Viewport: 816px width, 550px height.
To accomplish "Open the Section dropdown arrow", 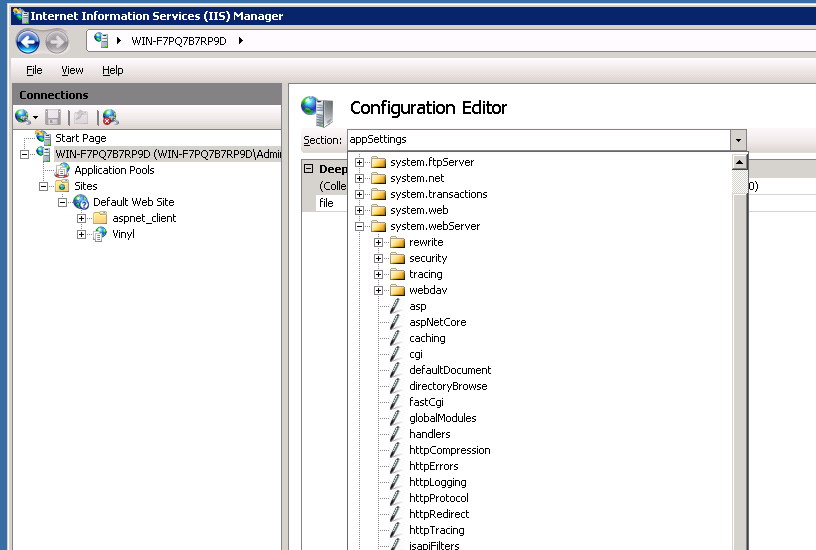I will pyautogui.click(x=738, y=140).
